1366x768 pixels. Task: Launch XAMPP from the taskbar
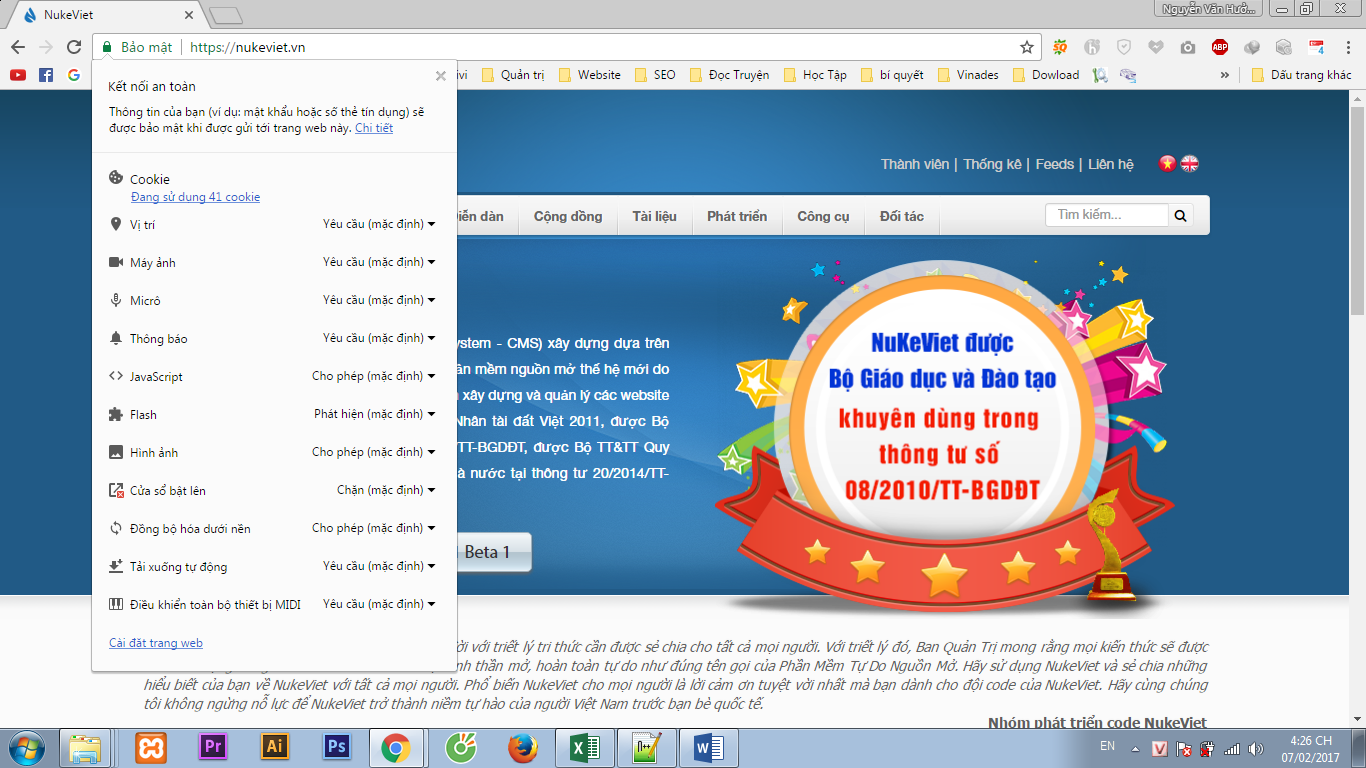pos(152,747)
